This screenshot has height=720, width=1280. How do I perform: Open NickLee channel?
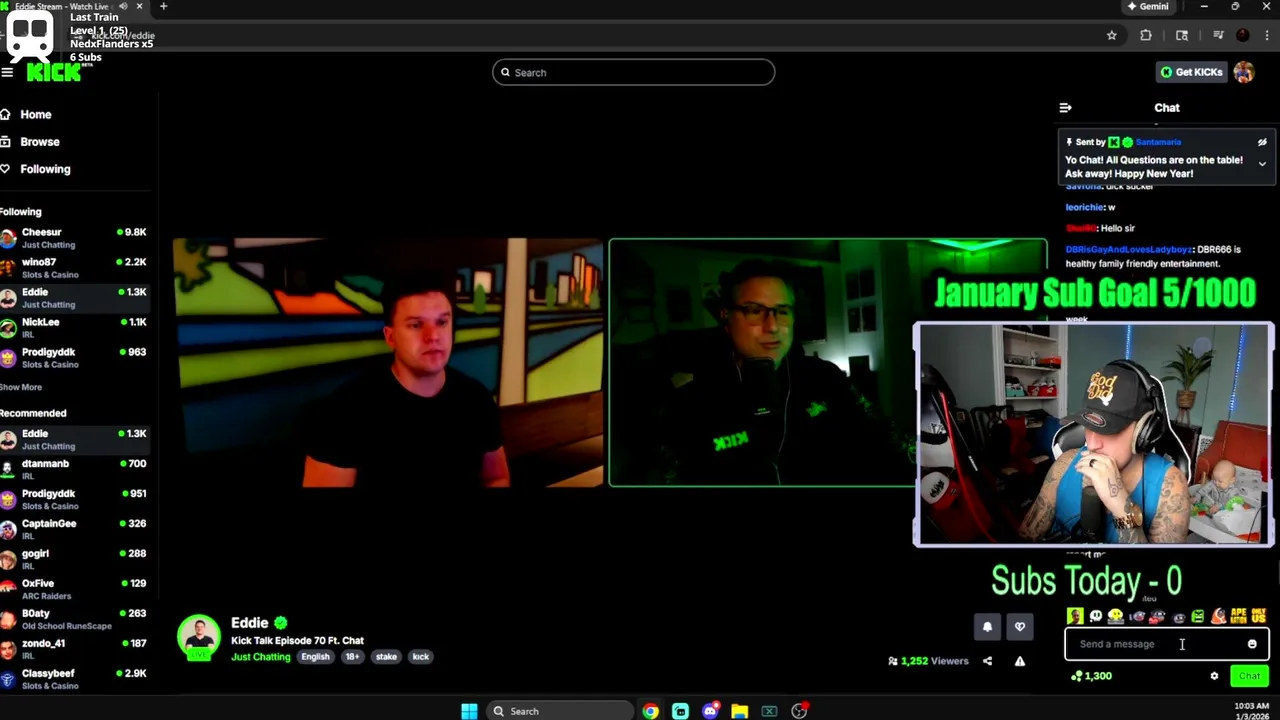[x=75, y=328]
